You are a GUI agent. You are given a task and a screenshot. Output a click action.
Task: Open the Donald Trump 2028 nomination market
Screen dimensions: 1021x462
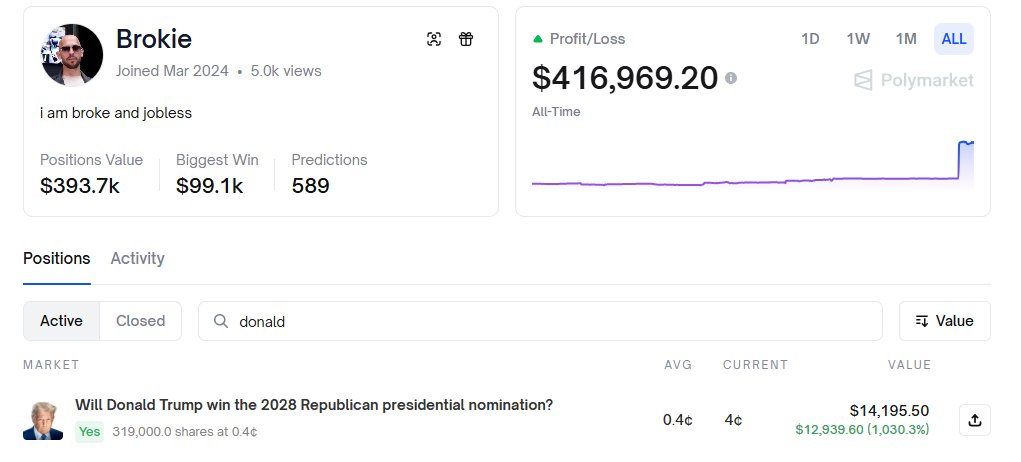314,405
